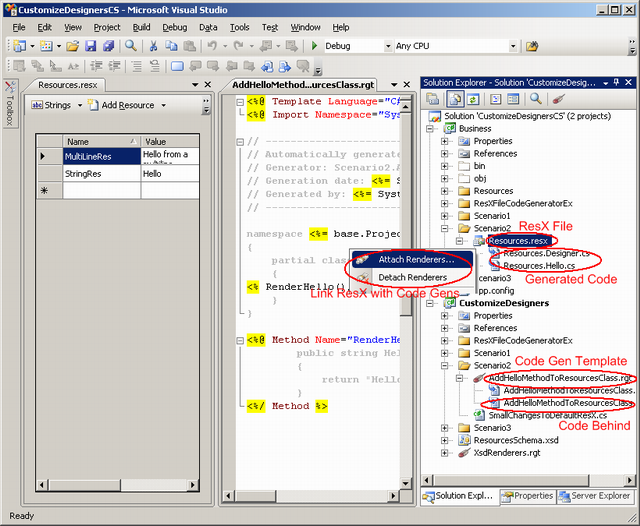Click the Value column header
Screen dimensions: 640x526
(x=170, y=142)
